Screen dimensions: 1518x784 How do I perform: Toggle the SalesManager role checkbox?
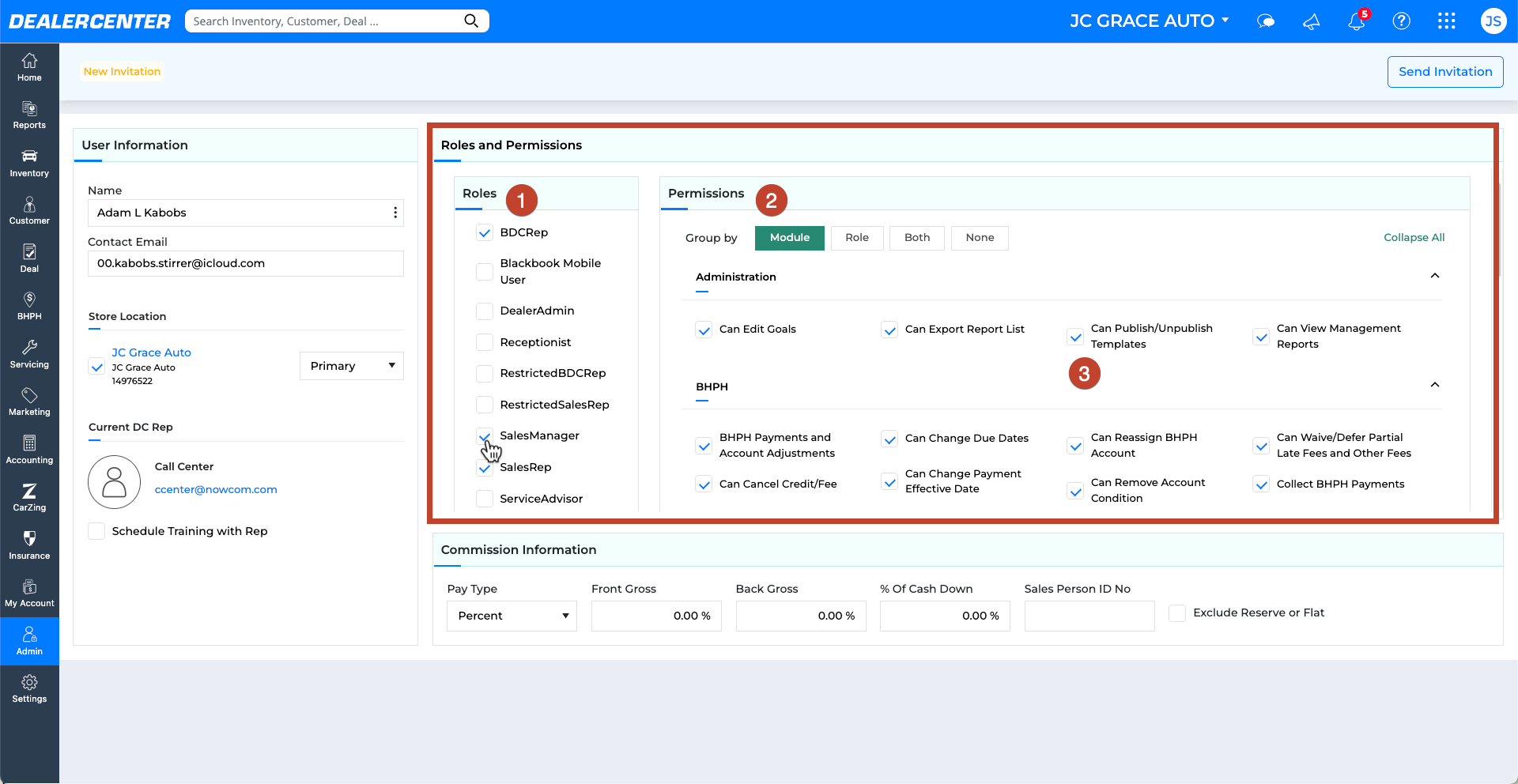pos(485,435)
